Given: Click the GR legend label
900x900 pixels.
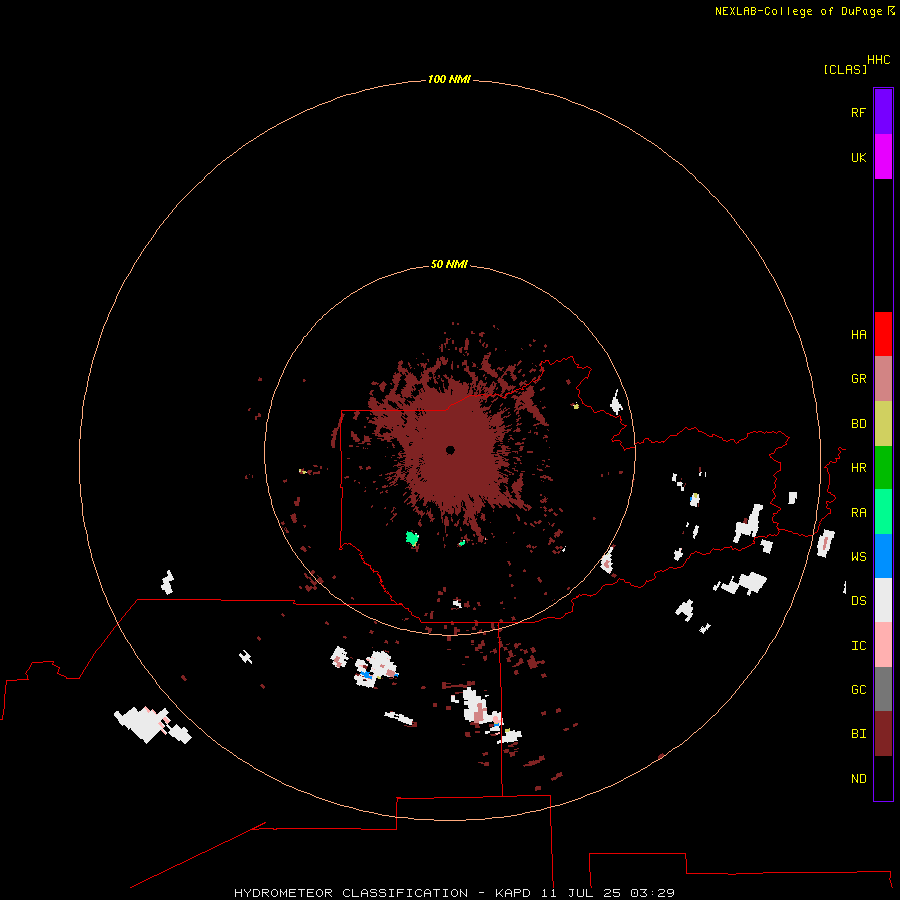Looking at the screenshot, I should pyautogui.click(x=858, y=379).
